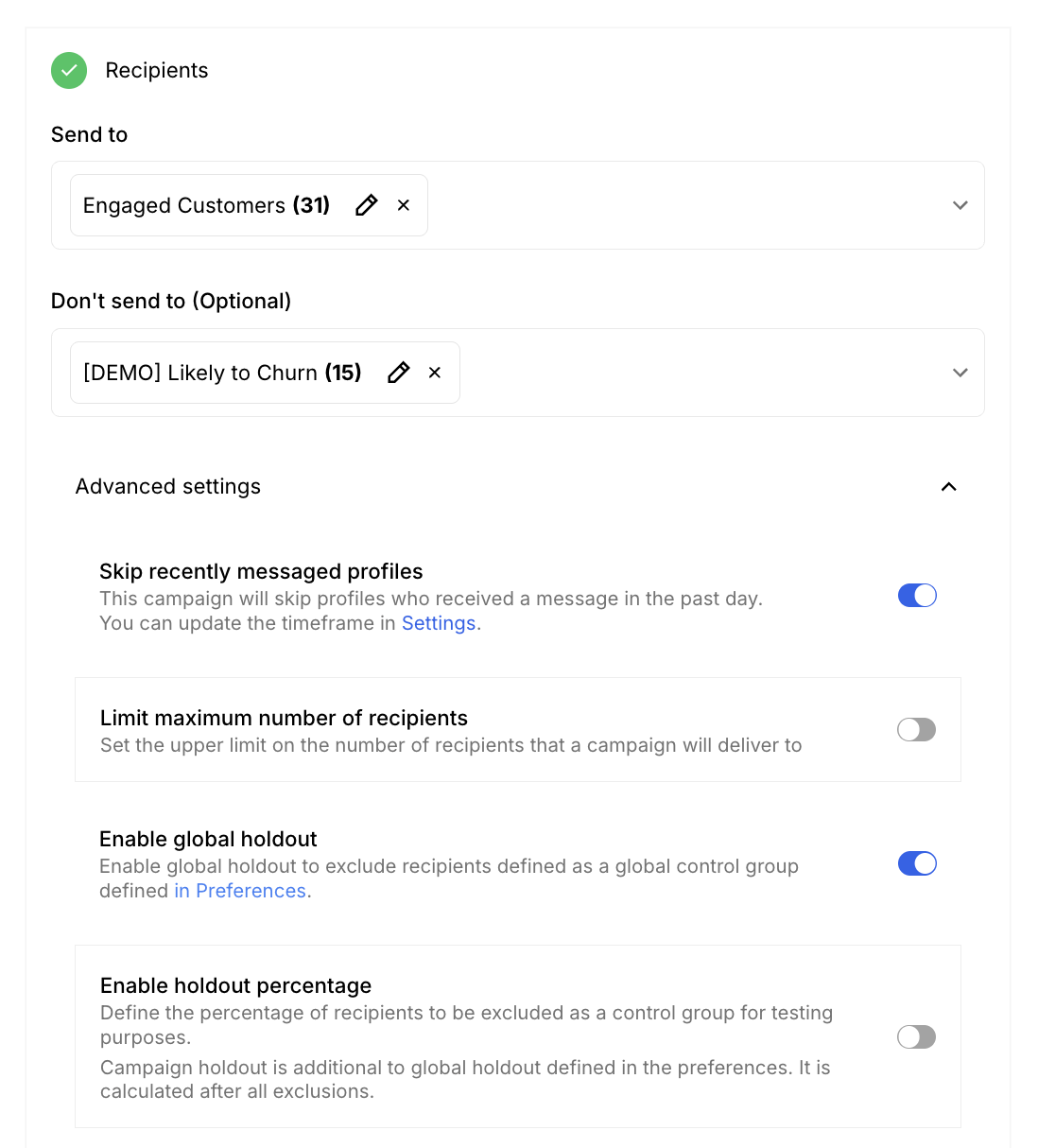Click the Engaged Customers (31) chip
Screen dimensions: 1038x1148
206,205
